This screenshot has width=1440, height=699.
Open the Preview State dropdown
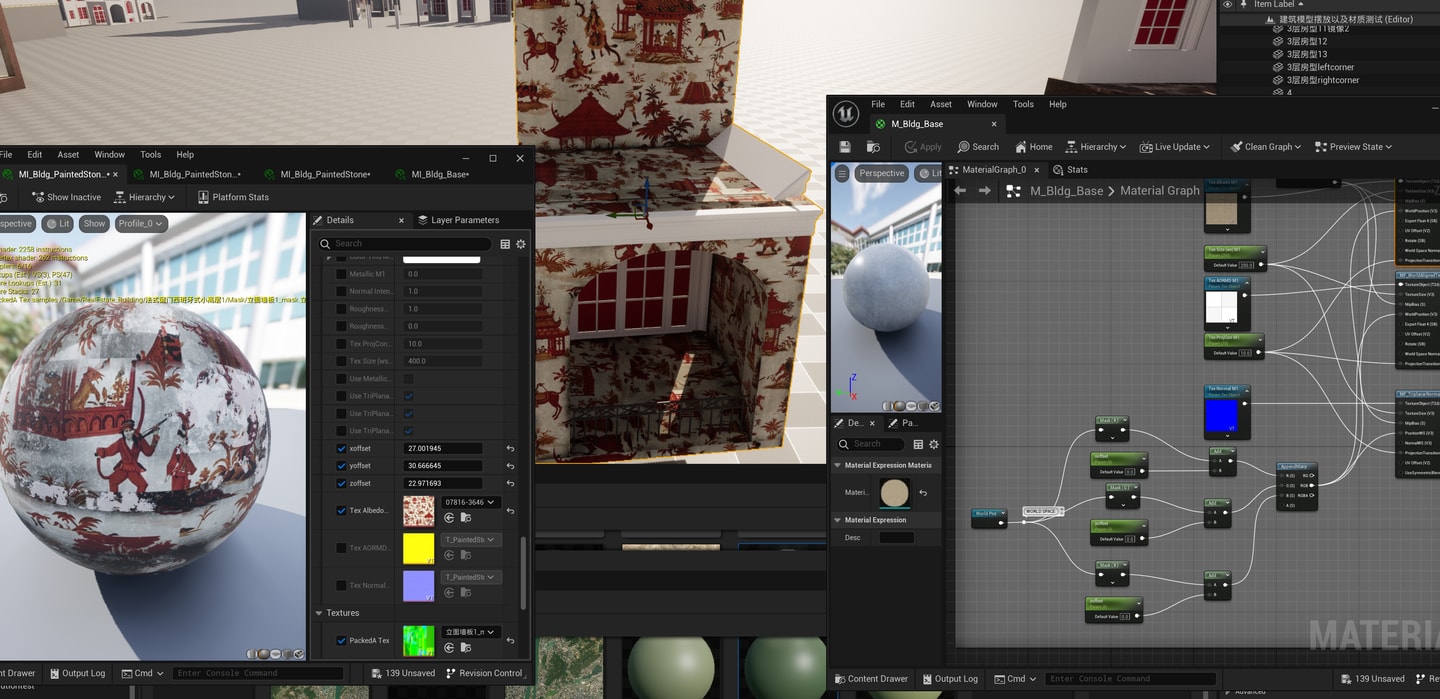point(1354,147)
